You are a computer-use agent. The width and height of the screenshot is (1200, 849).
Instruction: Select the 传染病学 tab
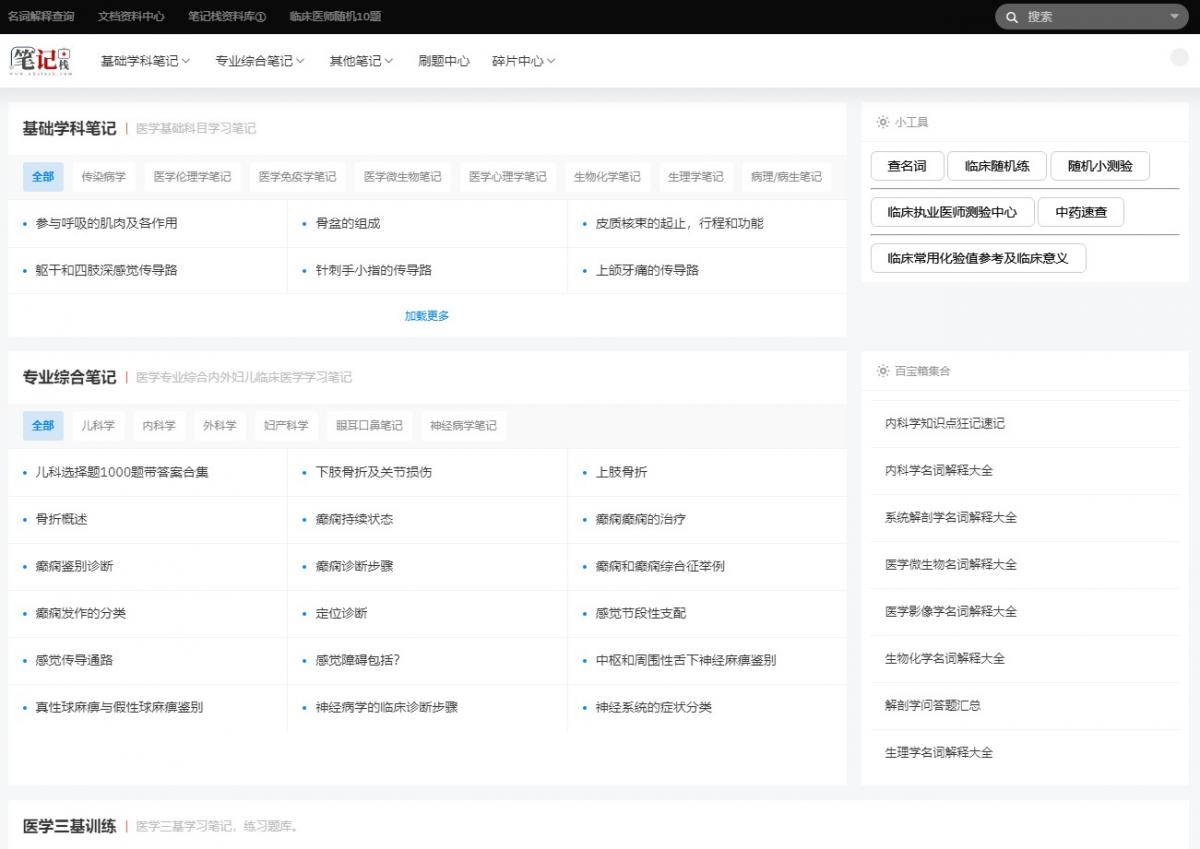(104, 177)
